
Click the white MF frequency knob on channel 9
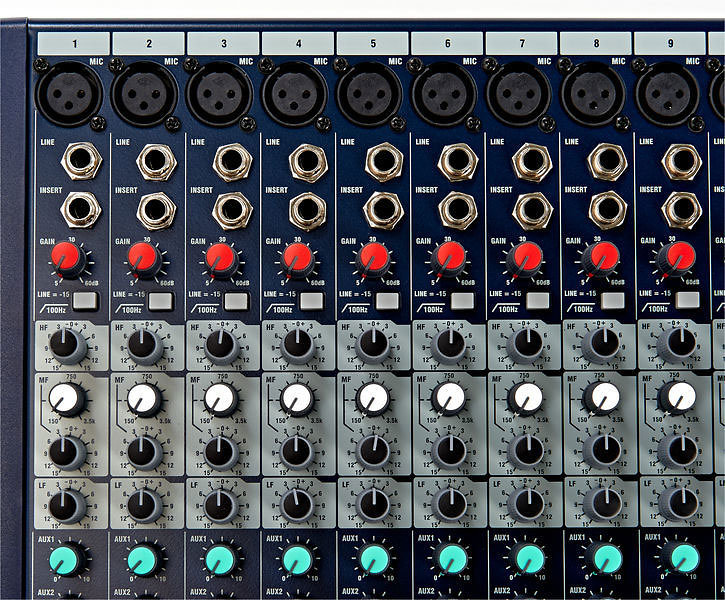point(679,398)
